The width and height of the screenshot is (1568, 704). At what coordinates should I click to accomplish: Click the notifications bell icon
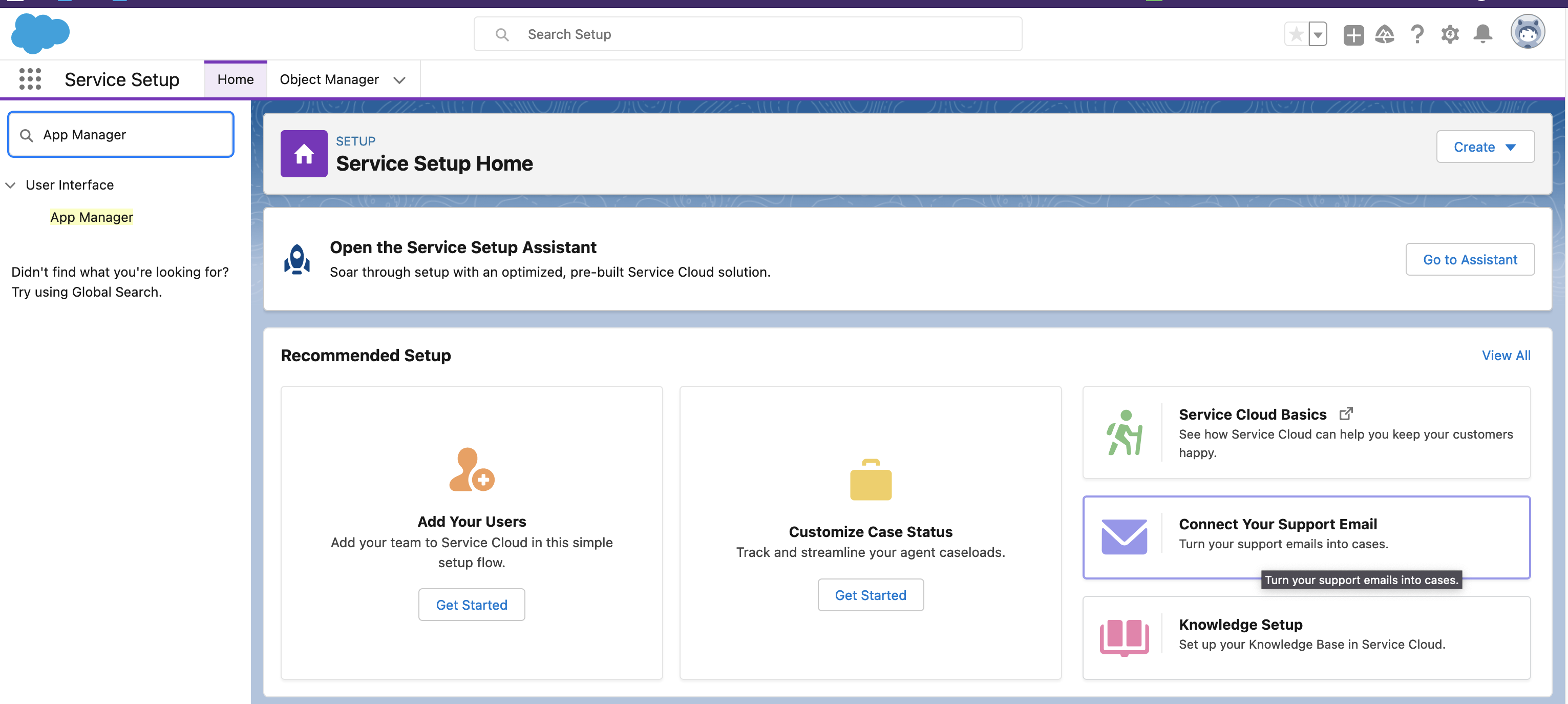click(1484, 33)
